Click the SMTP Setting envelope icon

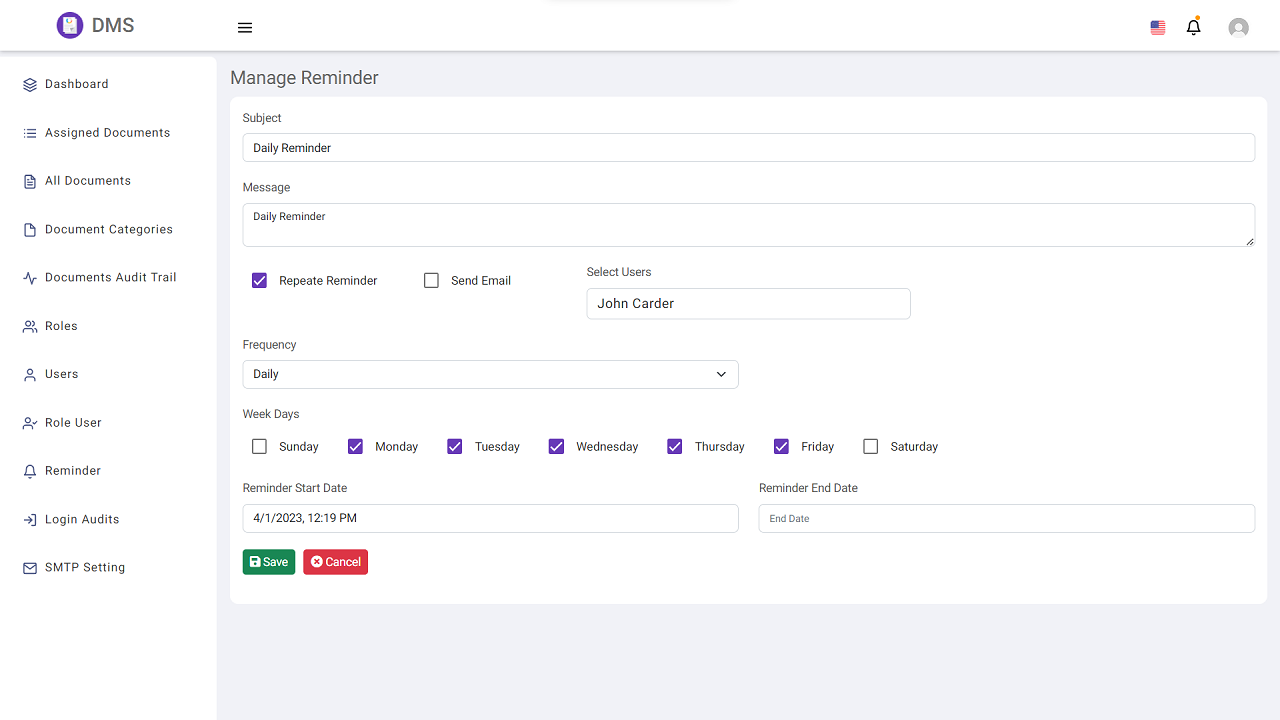[30, 568]
